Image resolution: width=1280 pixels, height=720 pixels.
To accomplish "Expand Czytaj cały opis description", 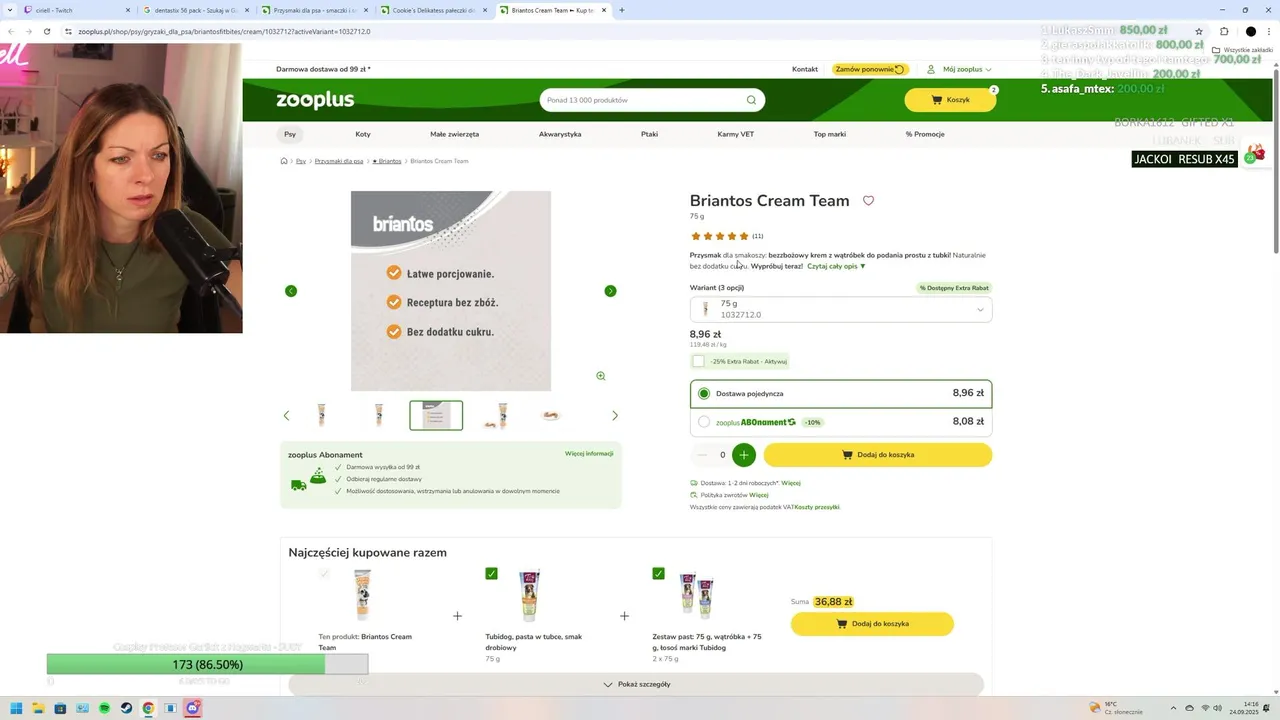I will click(x=836, y=266).
